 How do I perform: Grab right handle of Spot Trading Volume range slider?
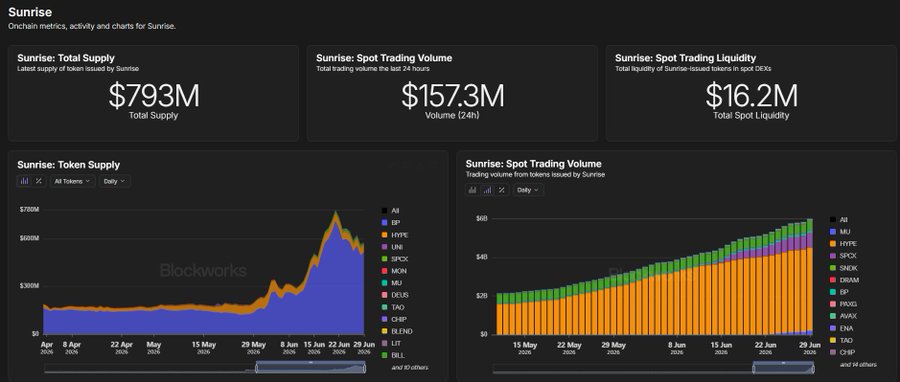click(812, 368)
